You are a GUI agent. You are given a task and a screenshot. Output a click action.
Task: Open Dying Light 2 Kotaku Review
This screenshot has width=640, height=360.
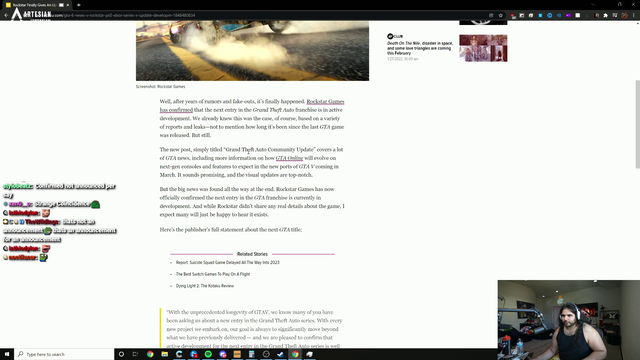coord(205,286)
